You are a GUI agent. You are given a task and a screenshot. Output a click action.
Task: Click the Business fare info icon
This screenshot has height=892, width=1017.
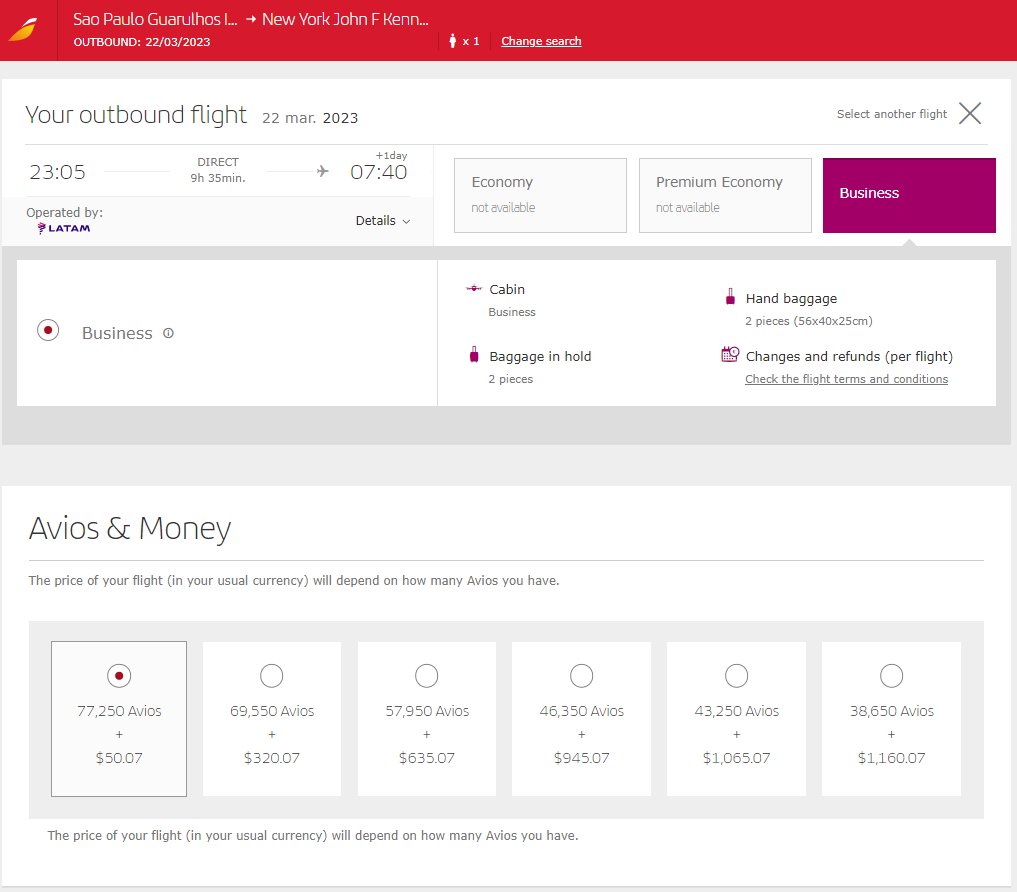(x=168, y=333)
